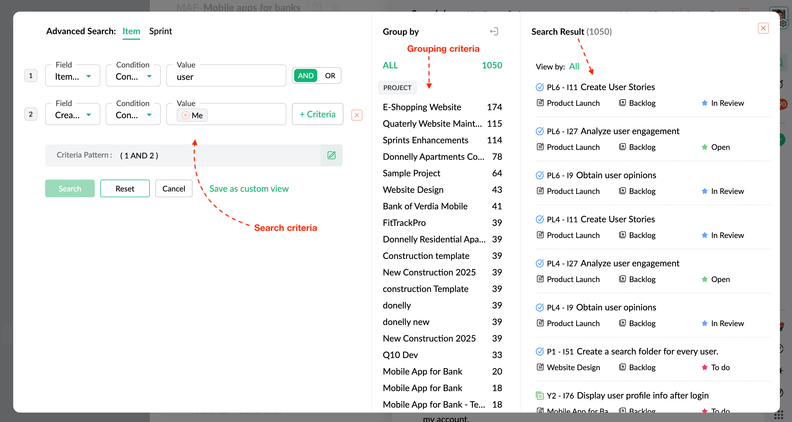Click task icon of PL4 - I11 Create User Stories
This screenshot has width=792, height=422.
coord(539,219)
